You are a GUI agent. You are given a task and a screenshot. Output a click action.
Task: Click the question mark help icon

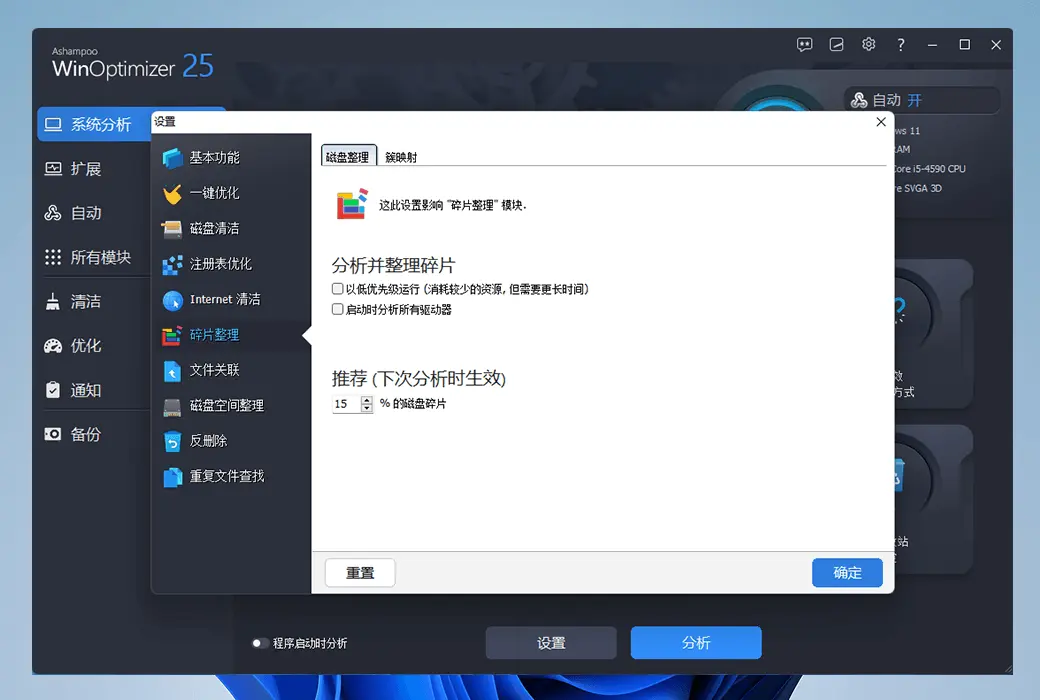pyautogui.click(x=900, y=44)
